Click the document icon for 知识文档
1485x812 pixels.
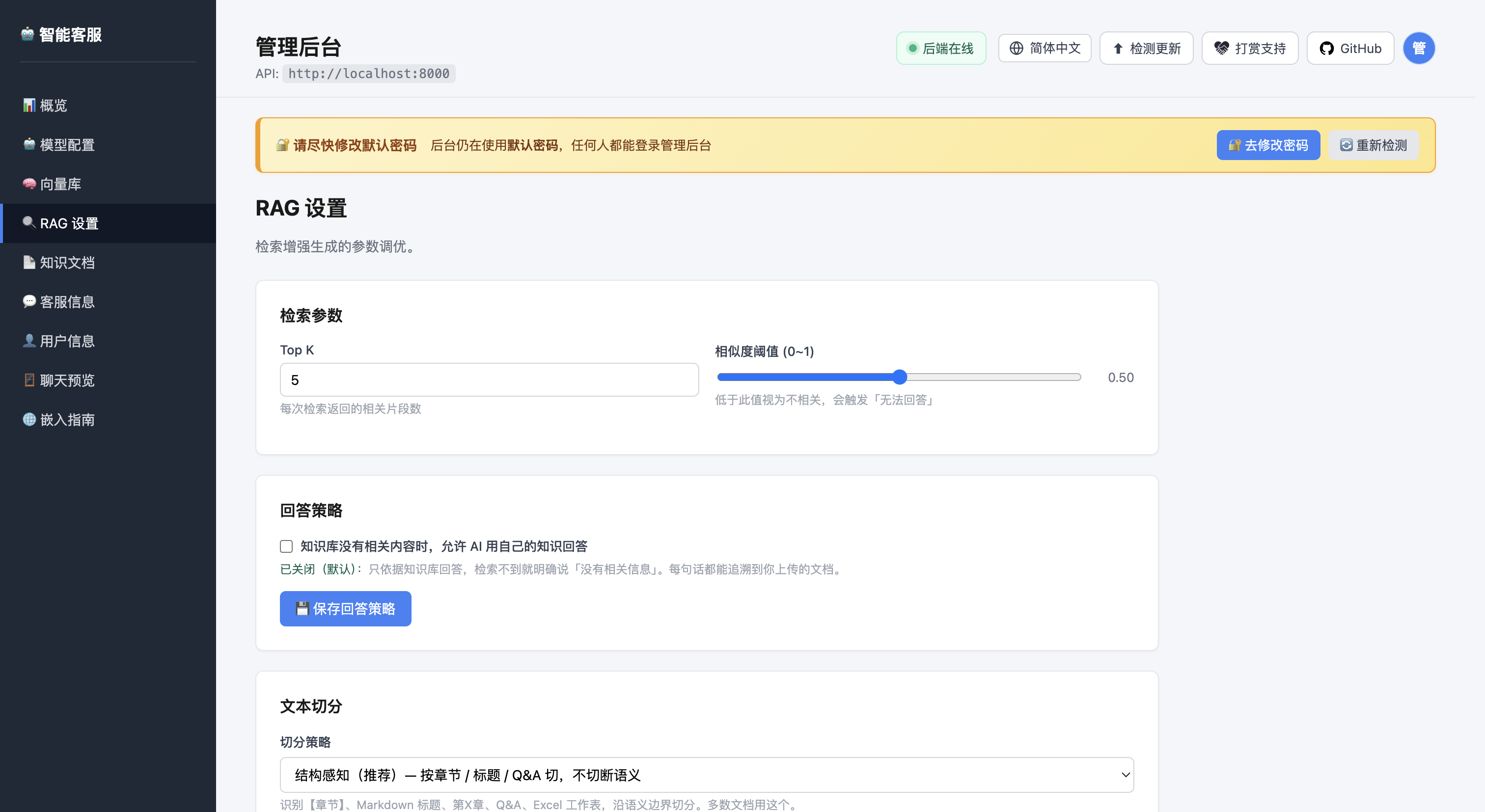point(29,262)
